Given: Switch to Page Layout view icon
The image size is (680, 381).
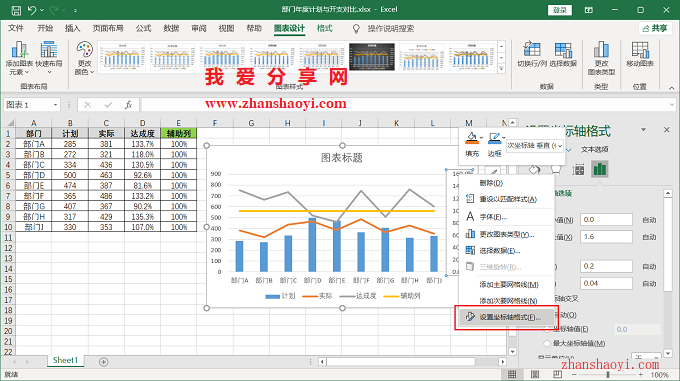Looking at the screenshot, I should pos(535,374).
